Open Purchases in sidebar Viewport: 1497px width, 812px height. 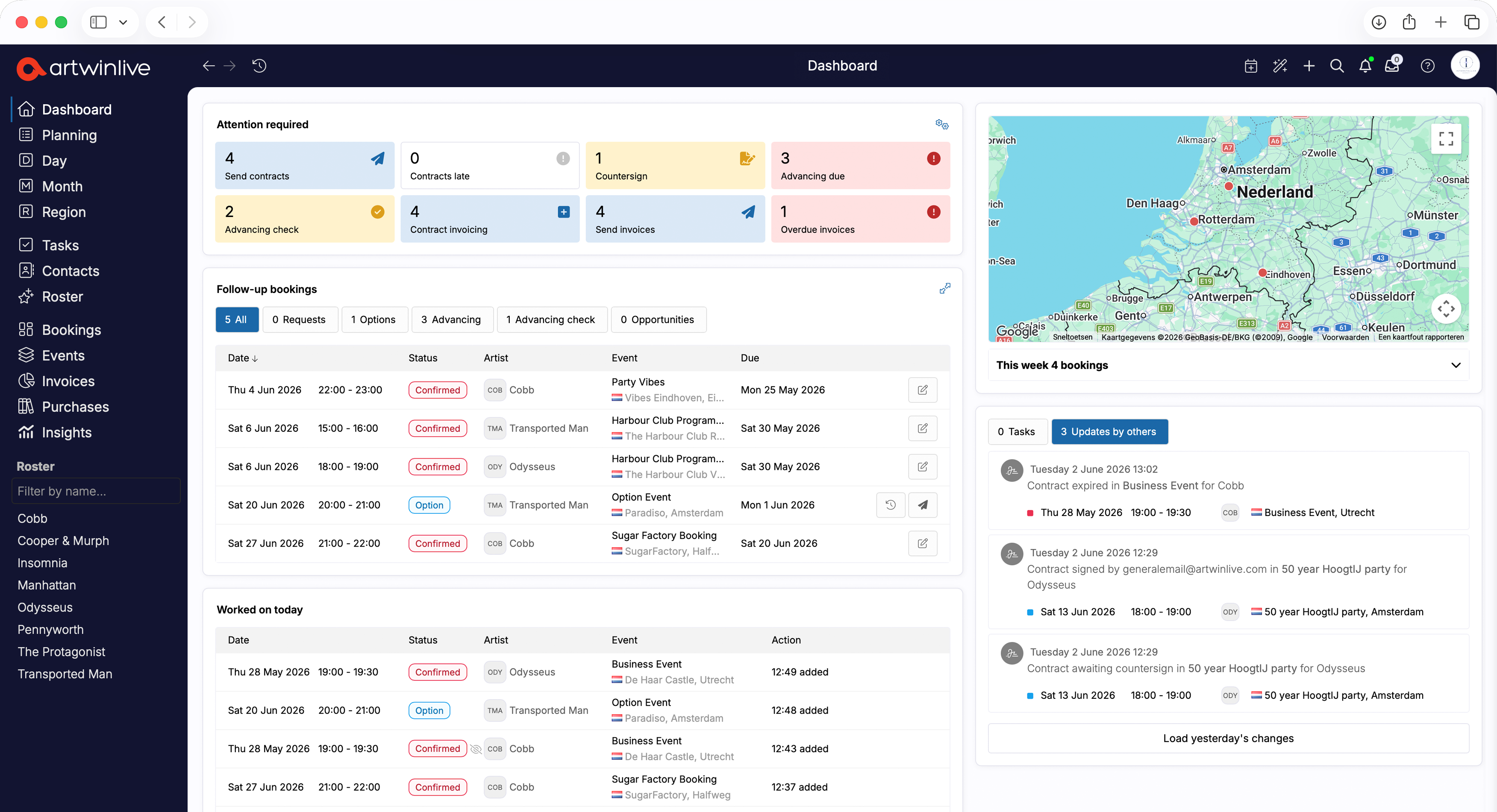tap(76, 407)
